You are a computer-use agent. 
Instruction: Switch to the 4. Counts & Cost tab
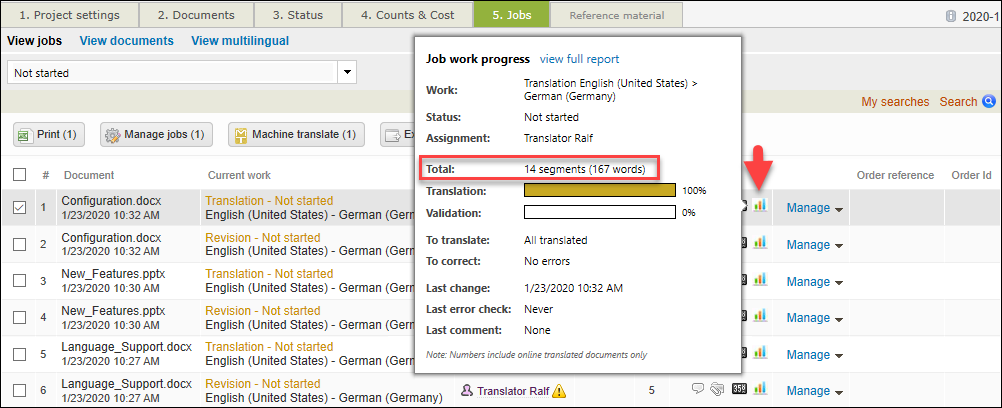point(406,15)
